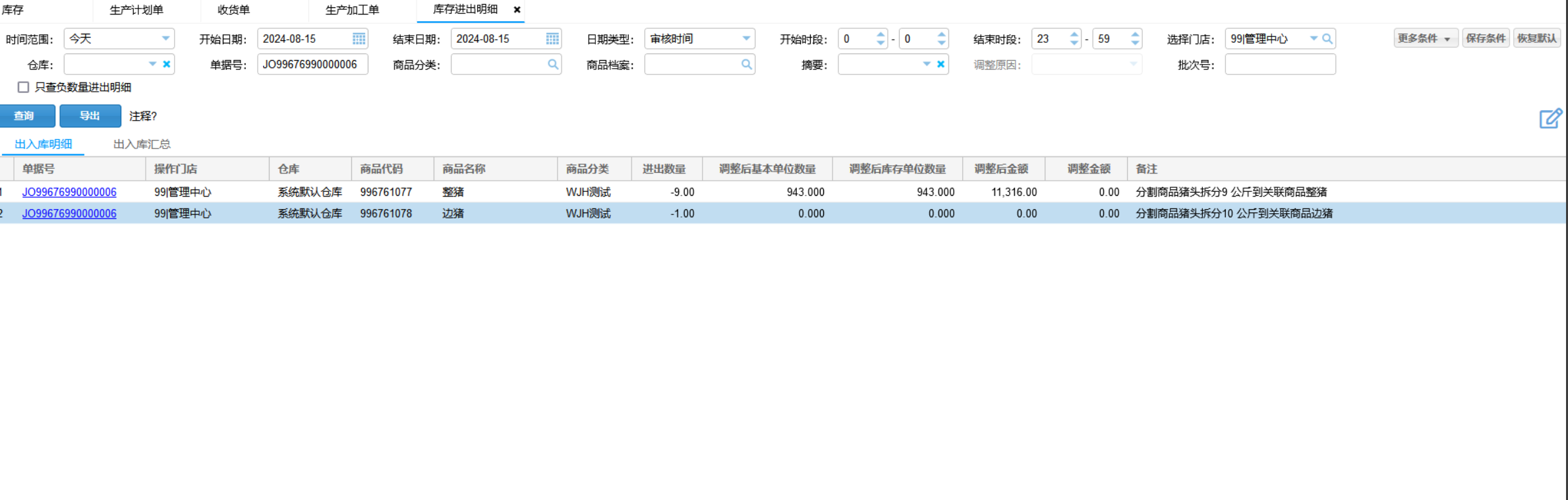
Task: Switch to the 收货单 tab
Action: (x=234, y=10)
